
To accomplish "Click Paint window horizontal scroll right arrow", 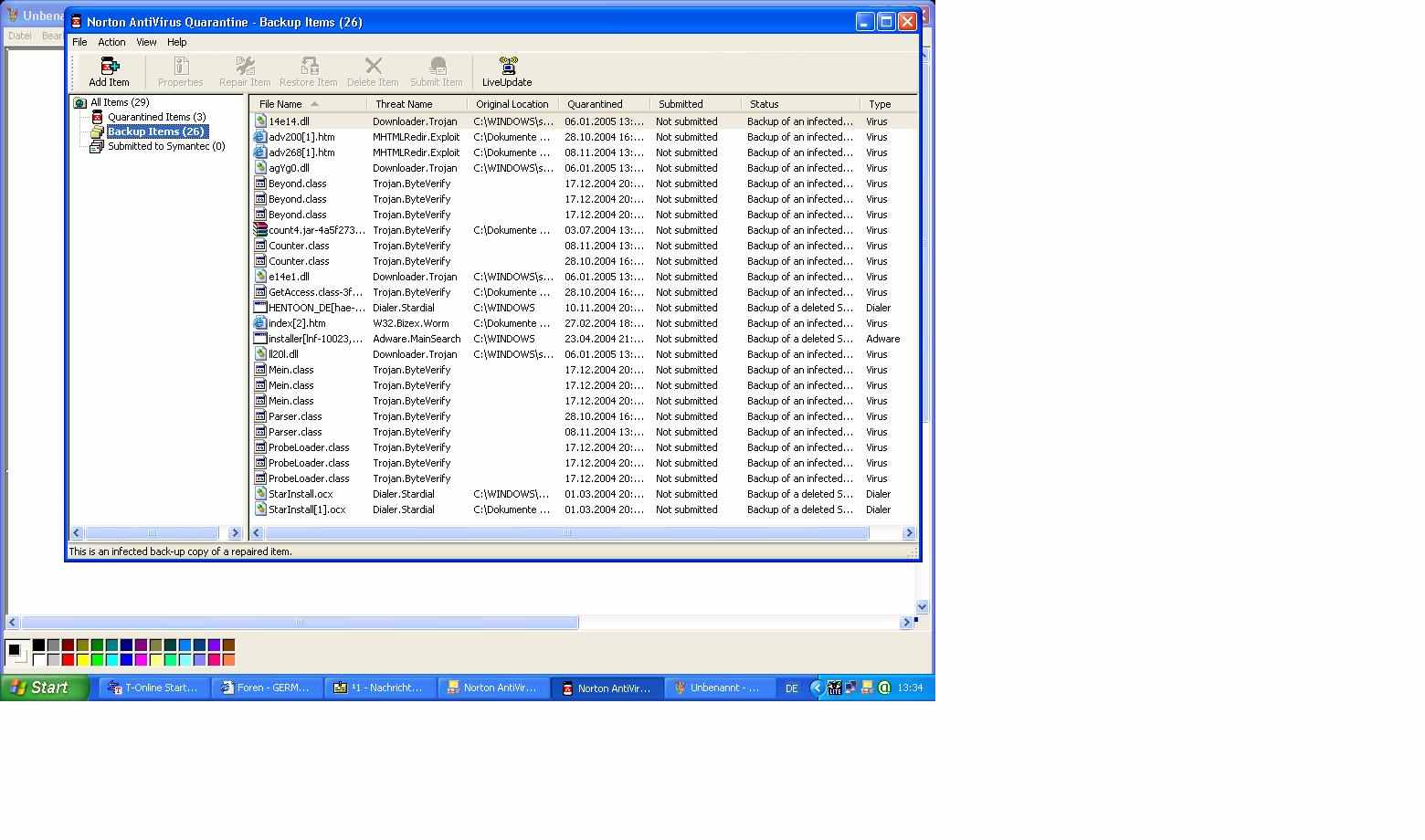I will tap(906, 623).
